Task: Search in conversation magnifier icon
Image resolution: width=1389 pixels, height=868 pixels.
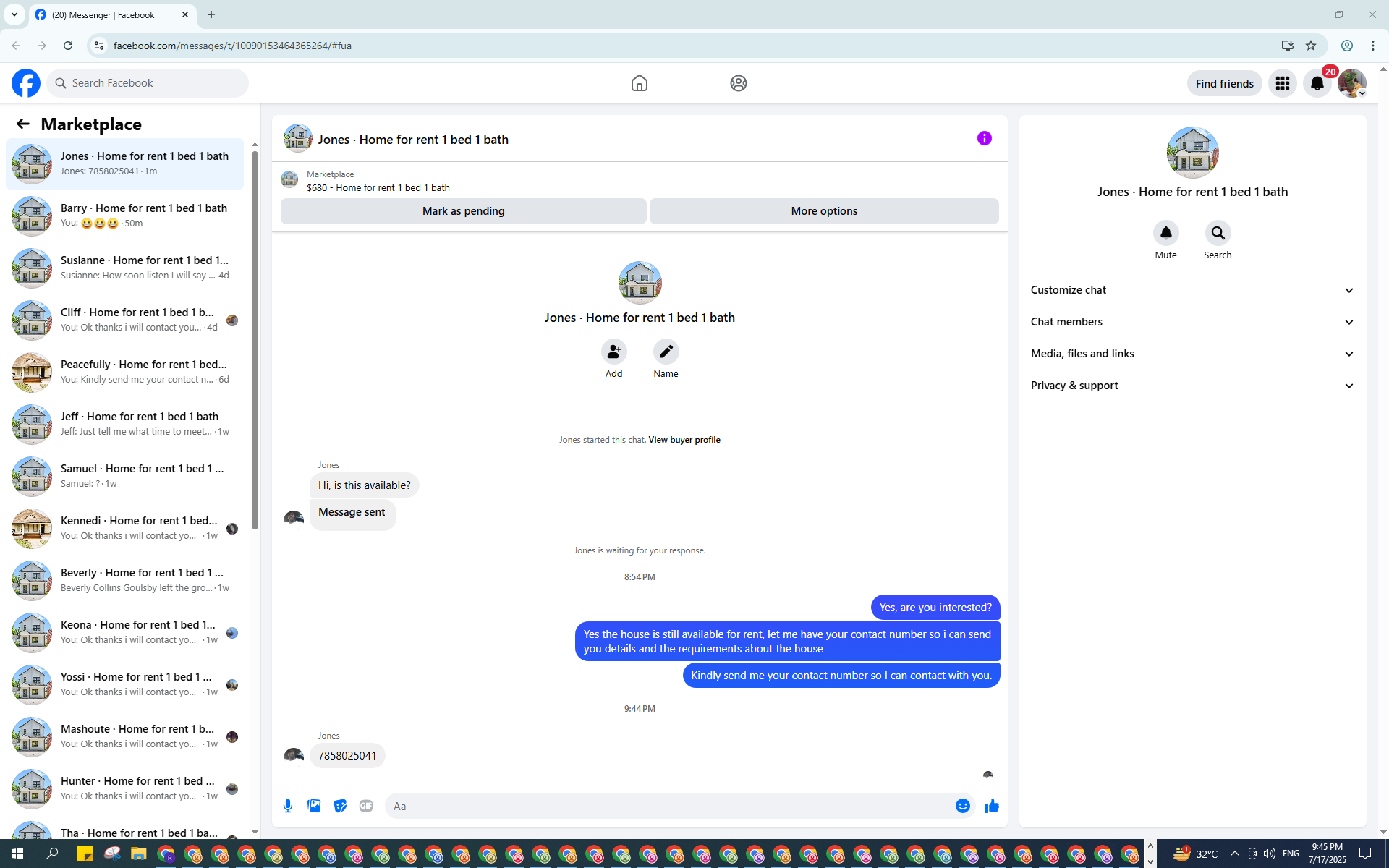Action: pos(1218,233)
